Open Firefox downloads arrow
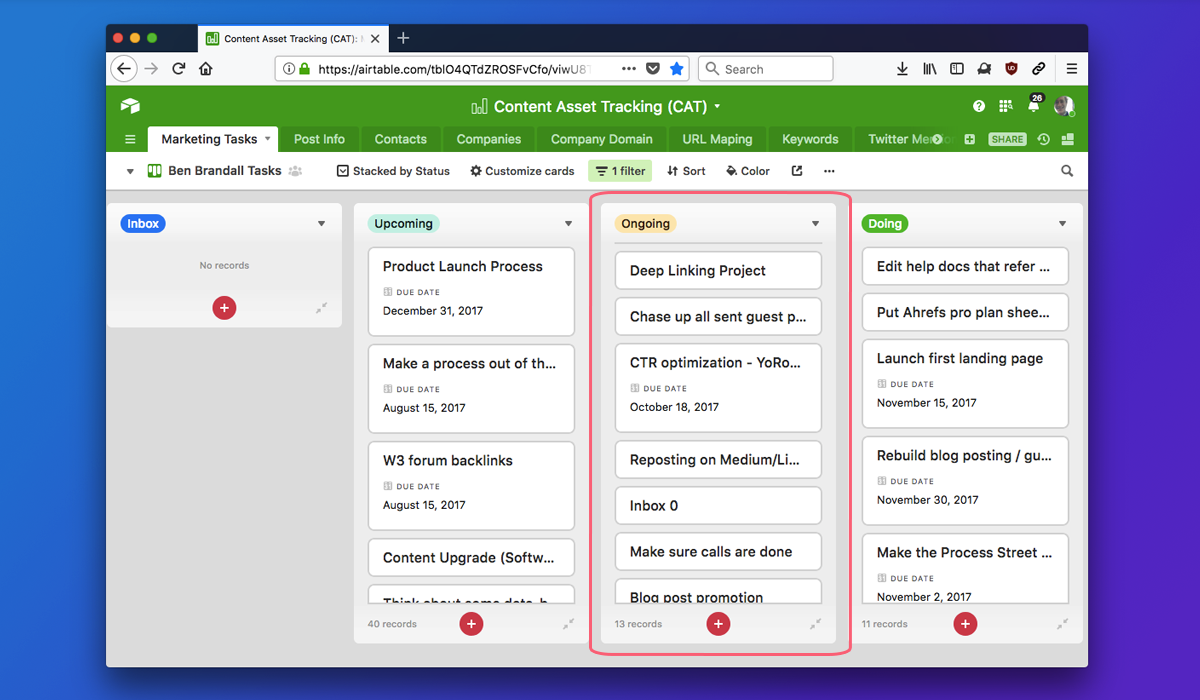1200x700 pixels. pyautogui.click(x=902, y=69)
